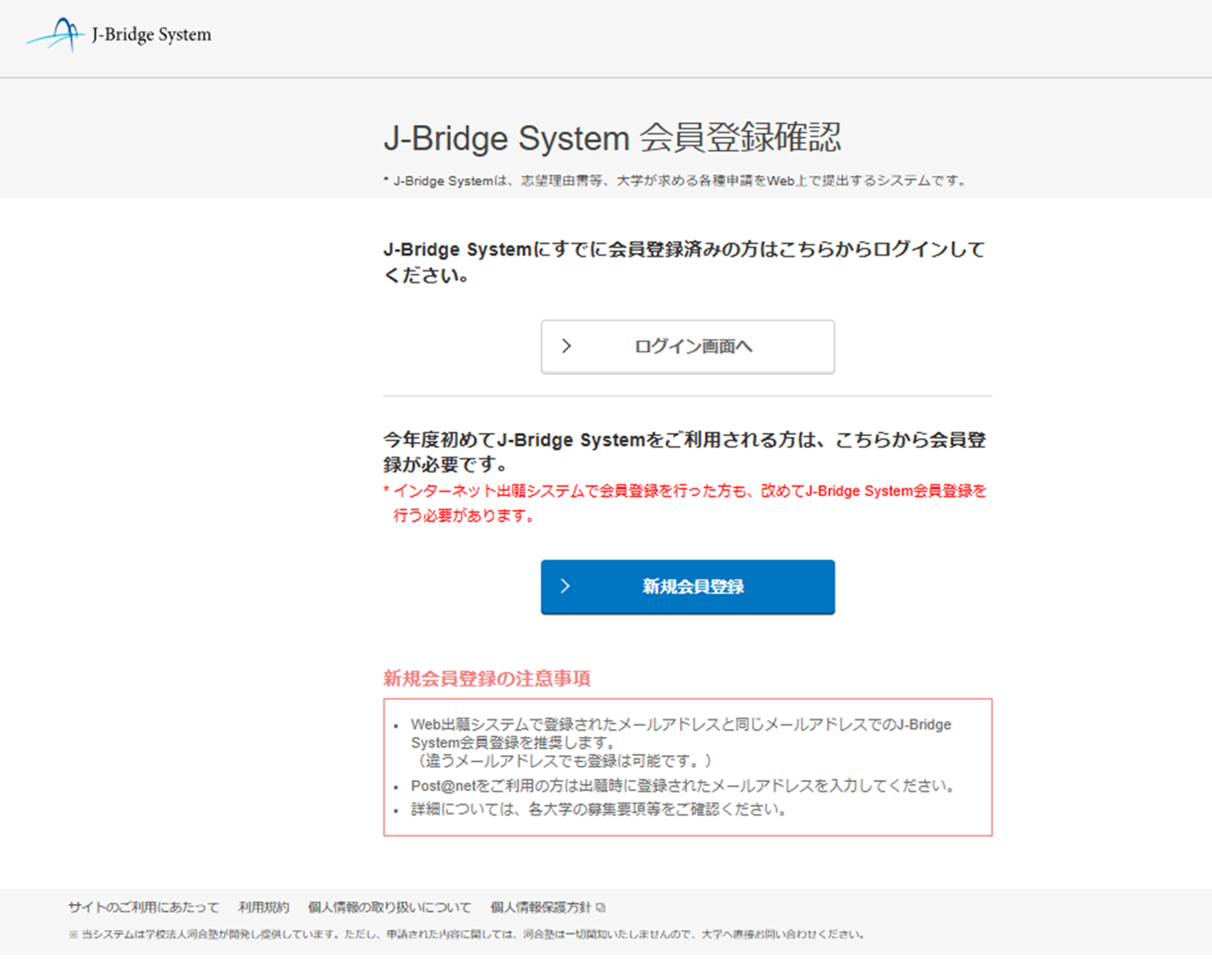Viewport: 1212px width, 980px height.
Task: Click external-link icon beside 個人情報保護方針
Action: pos(601,908)
